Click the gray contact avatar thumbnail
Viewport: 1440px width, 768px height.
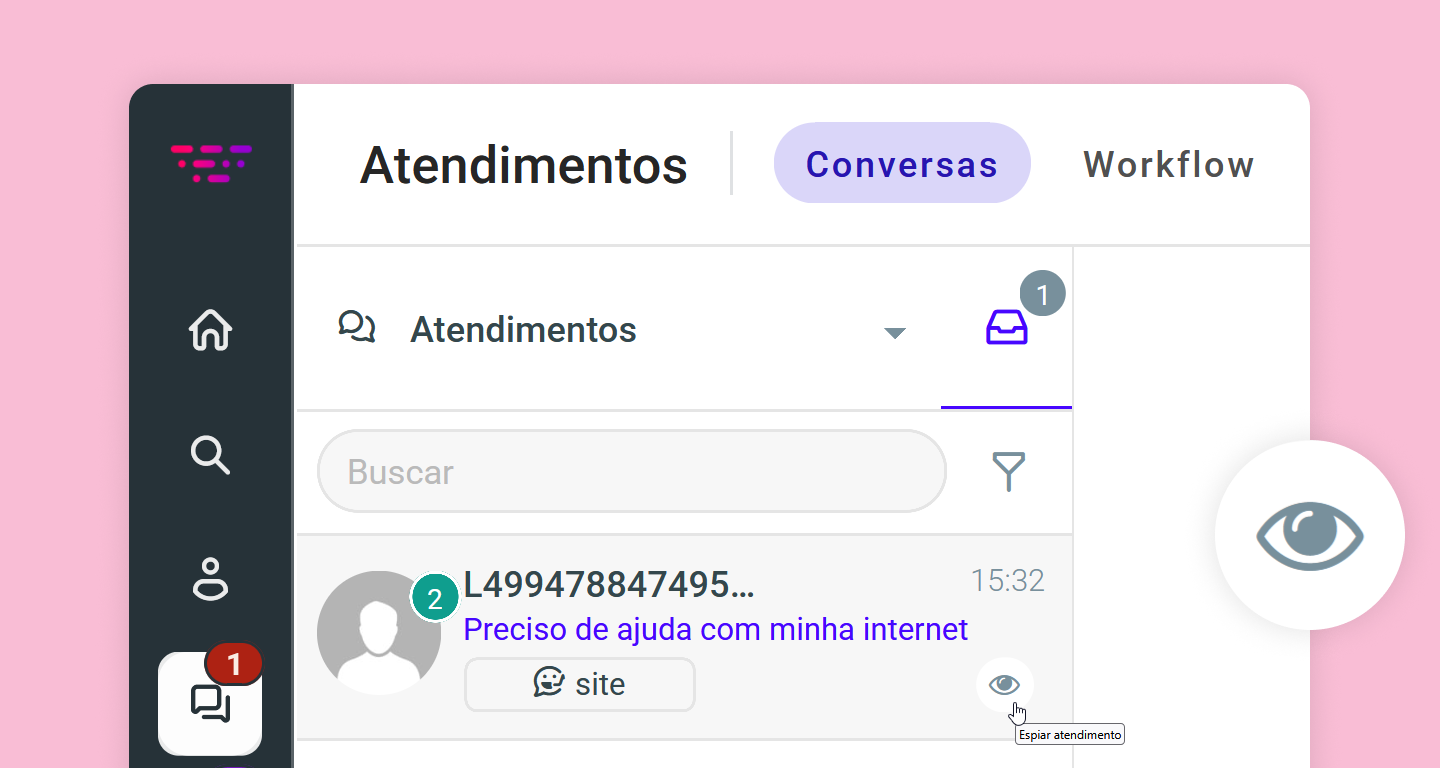click(x=379, y=633)
